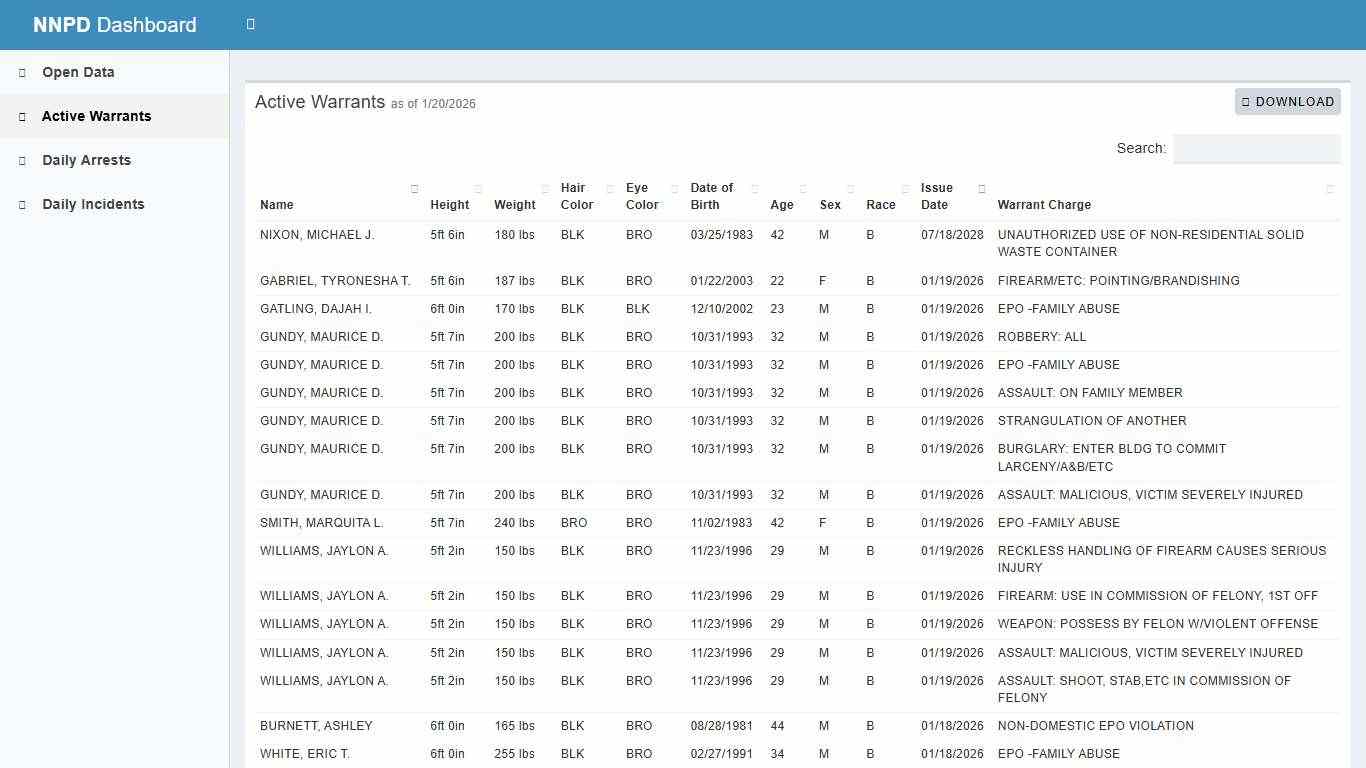Click the Daily Arrests sidebar icon
The image size is (1366, 768).
pos(22,160)
